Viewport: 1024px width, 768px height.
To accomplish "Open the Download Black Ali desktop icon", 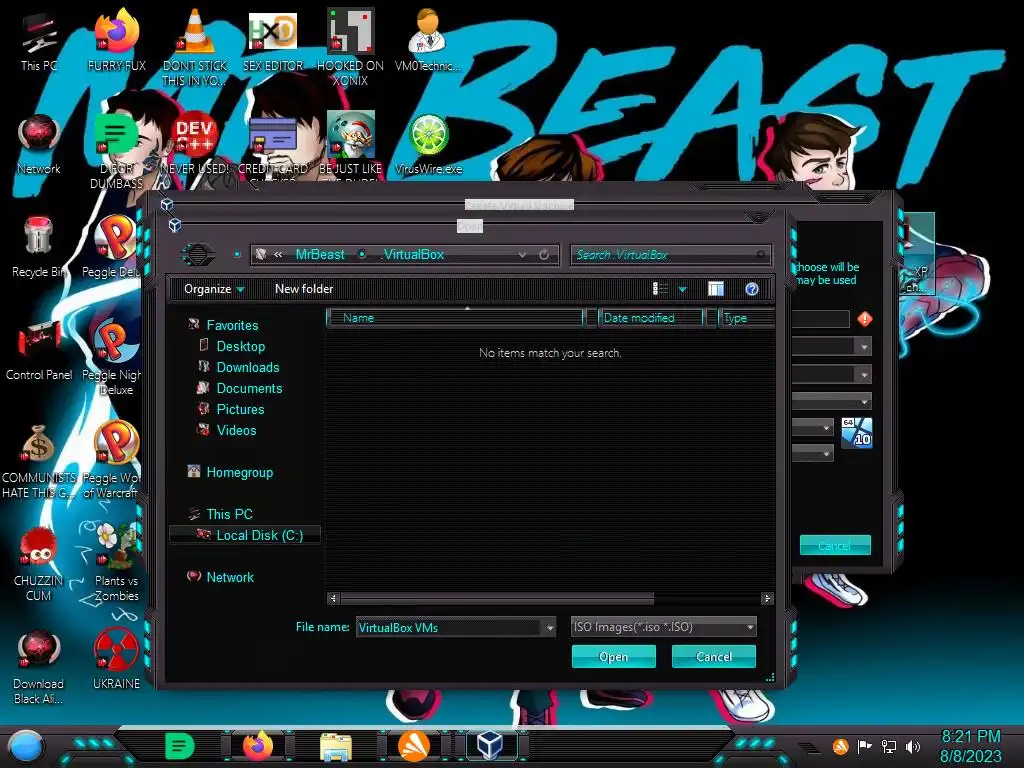I will [x=39, y=666].
